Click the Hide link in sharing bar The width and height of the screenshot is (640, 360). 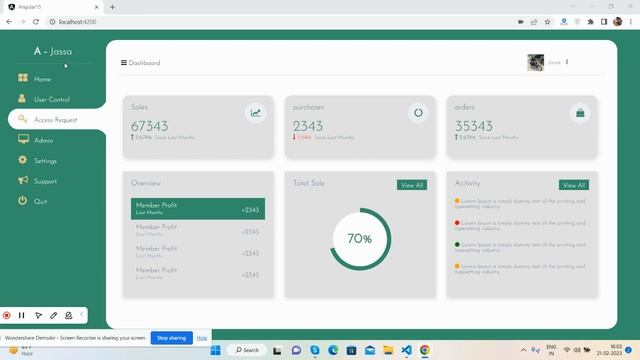tap(202, 338)
